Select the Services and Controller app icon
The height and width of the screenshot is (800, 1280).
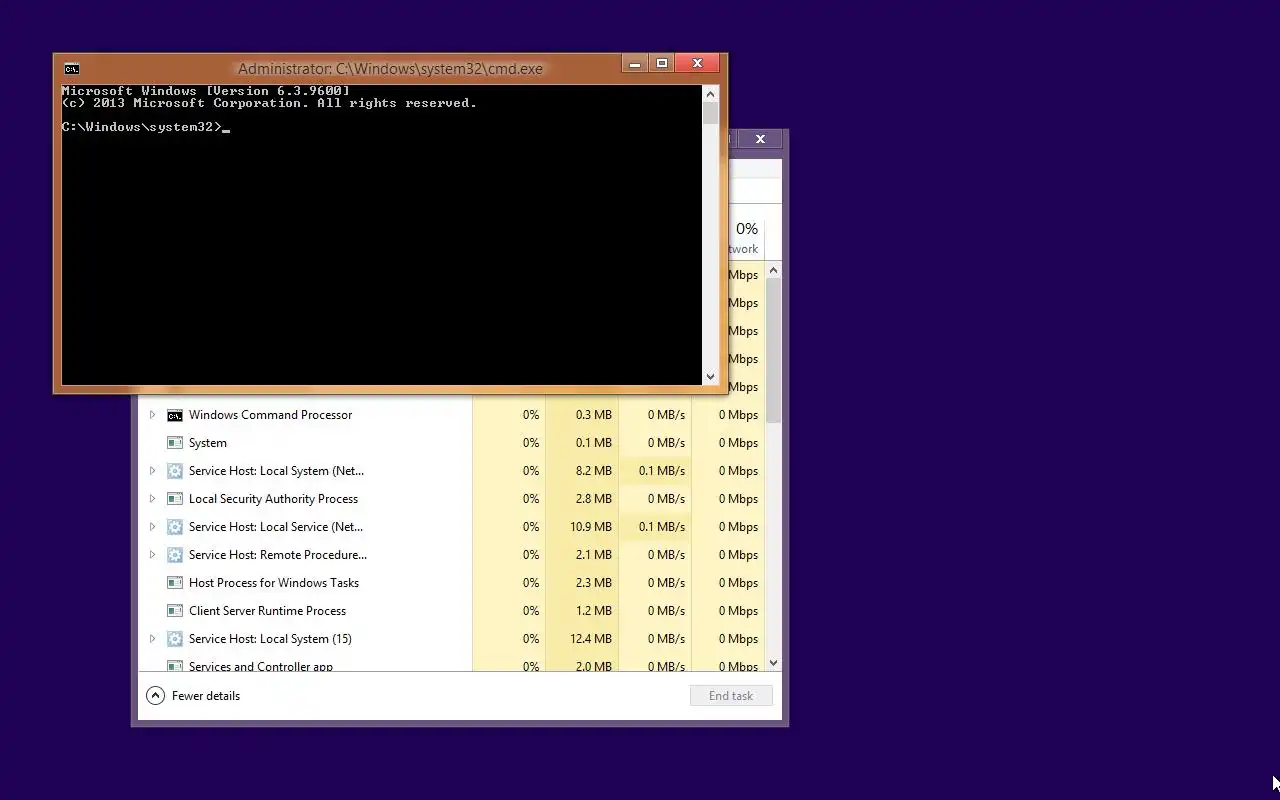(175, 666)
